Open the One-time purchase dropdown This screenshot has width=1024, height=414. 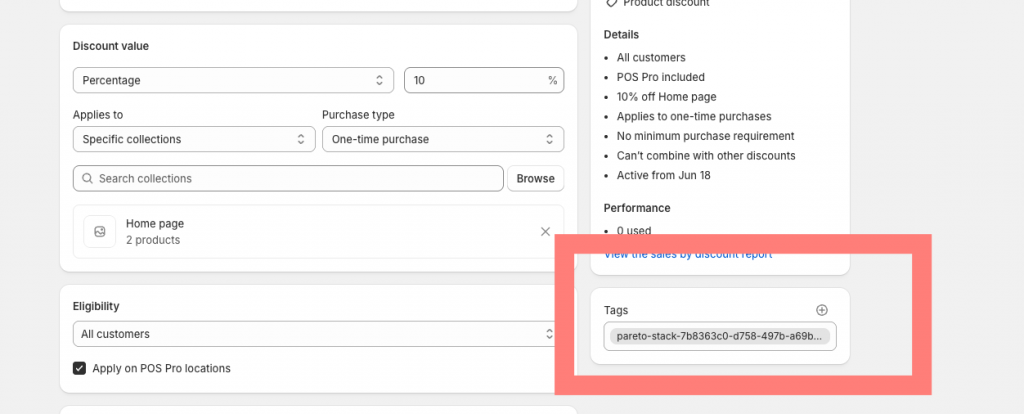click(x=443, y=139)
